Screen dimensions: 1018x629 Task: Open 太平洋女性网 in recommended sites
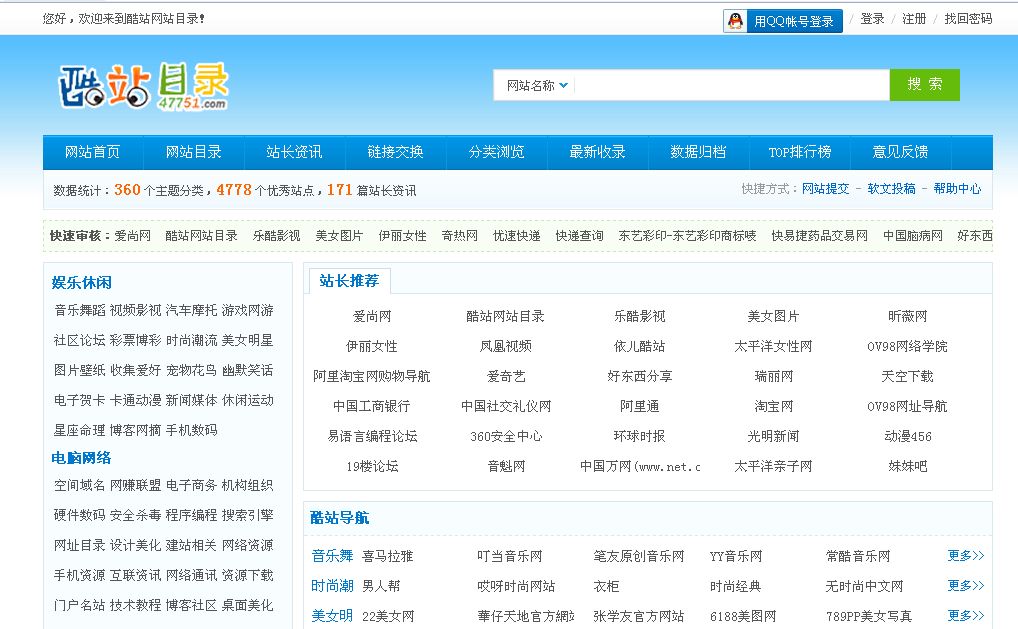773,346
